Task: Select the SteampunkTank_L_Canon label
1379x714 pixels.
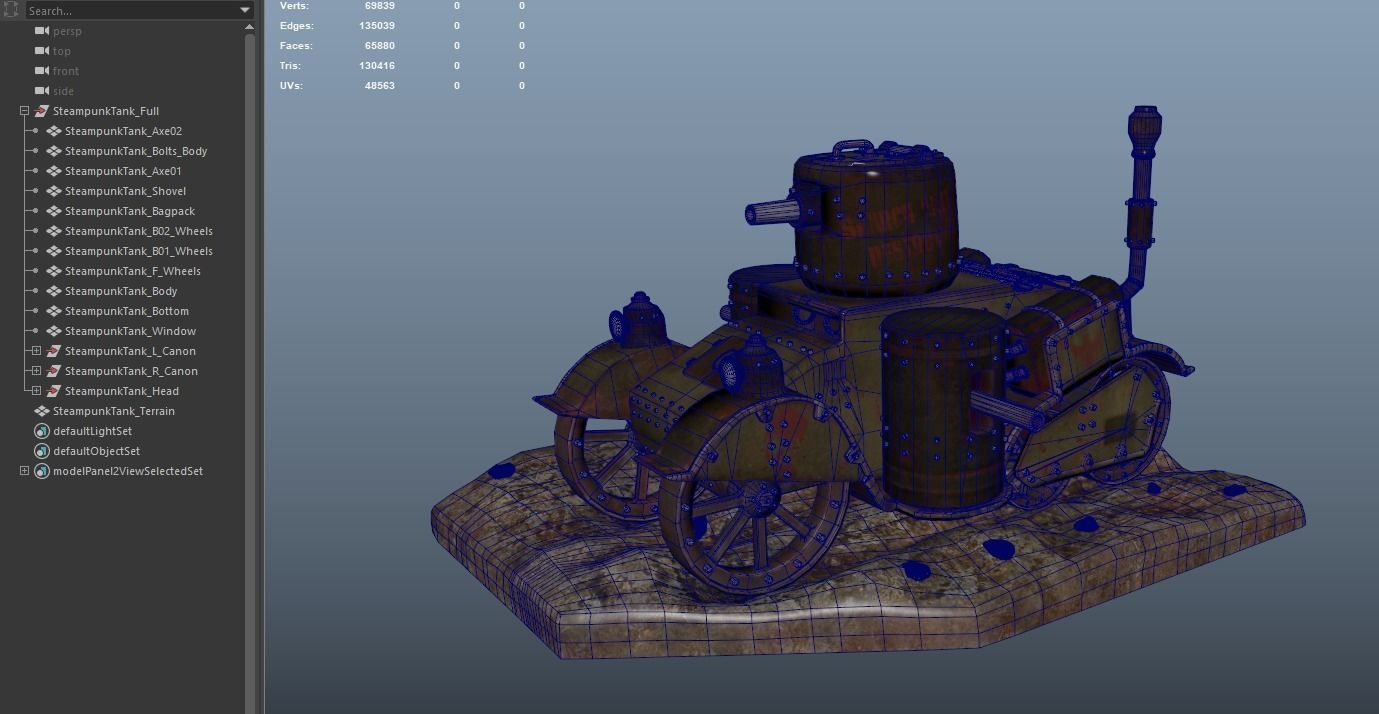Action: (x=130, y=351)
